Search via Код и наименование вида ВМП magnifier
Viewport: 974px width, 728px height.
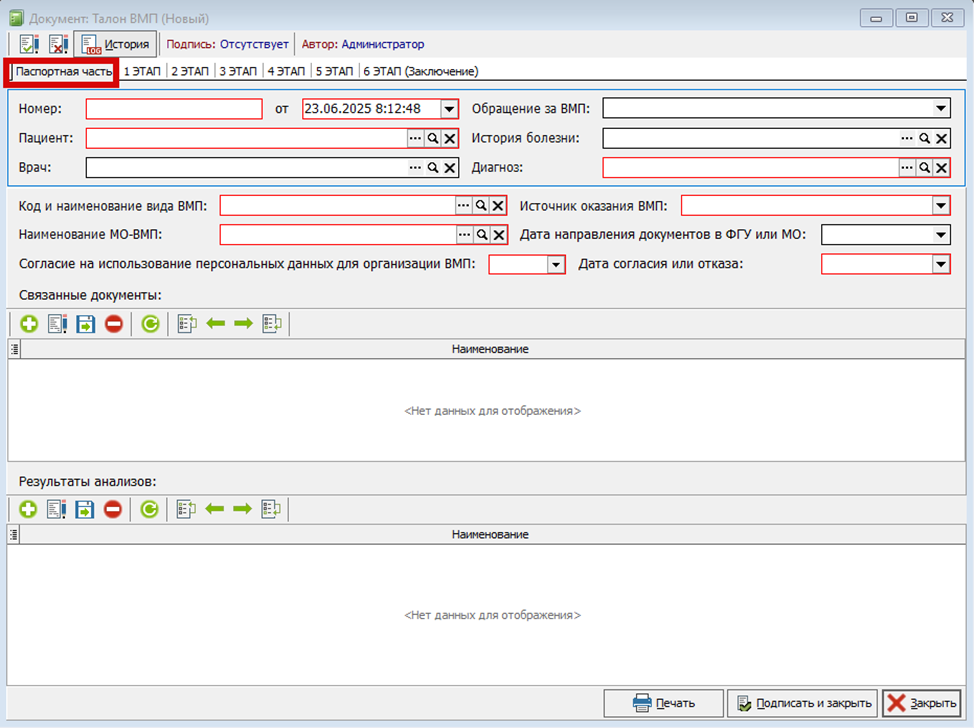tap(481, 206)
